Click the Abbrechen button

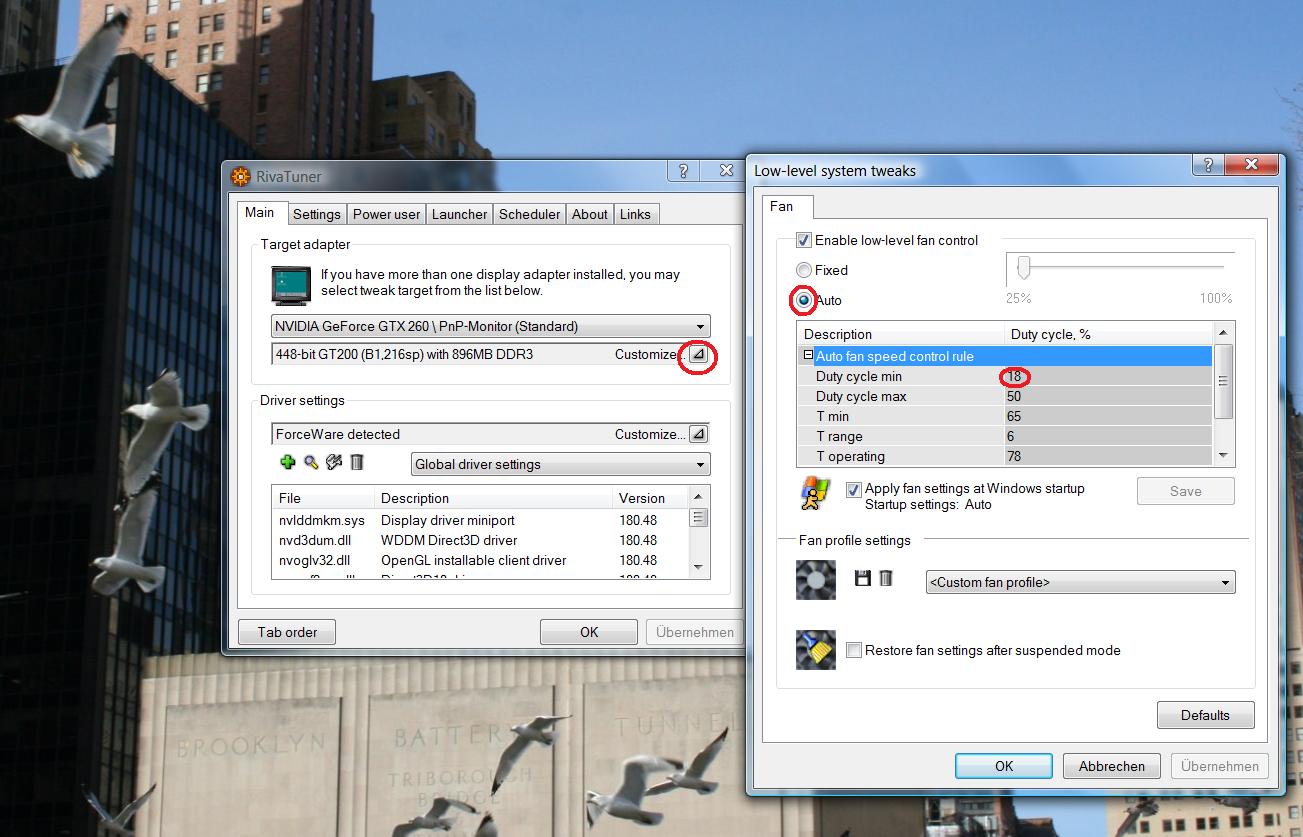click(1112, 766)
